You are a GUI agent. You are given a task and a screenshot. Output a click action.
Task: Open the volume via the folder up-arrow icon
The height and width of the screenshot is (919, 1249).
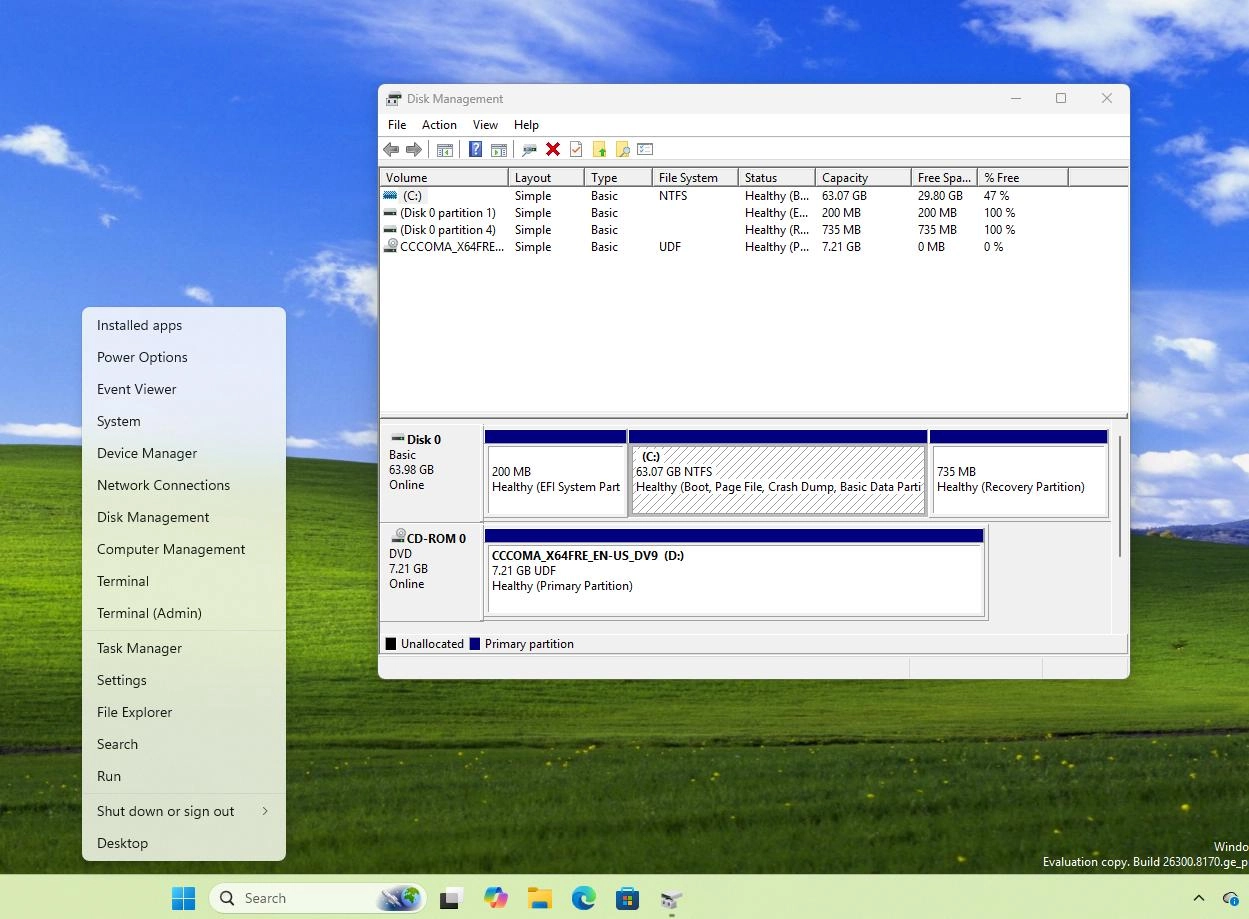click(x=599, y=149)
